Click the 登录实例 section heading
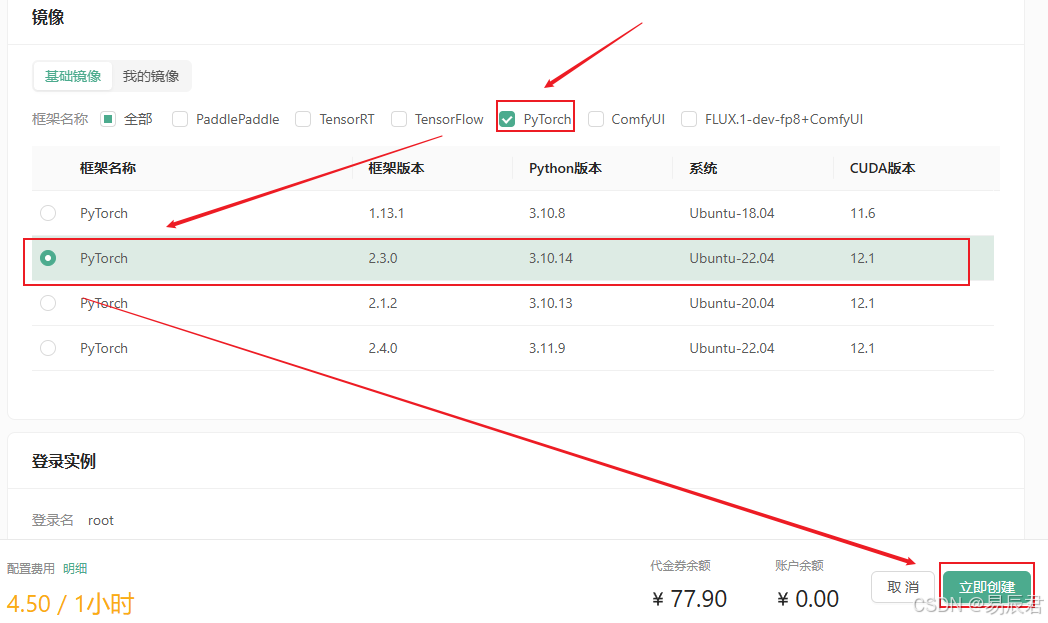Screen dimensions: 1048x623 (63, 461)
